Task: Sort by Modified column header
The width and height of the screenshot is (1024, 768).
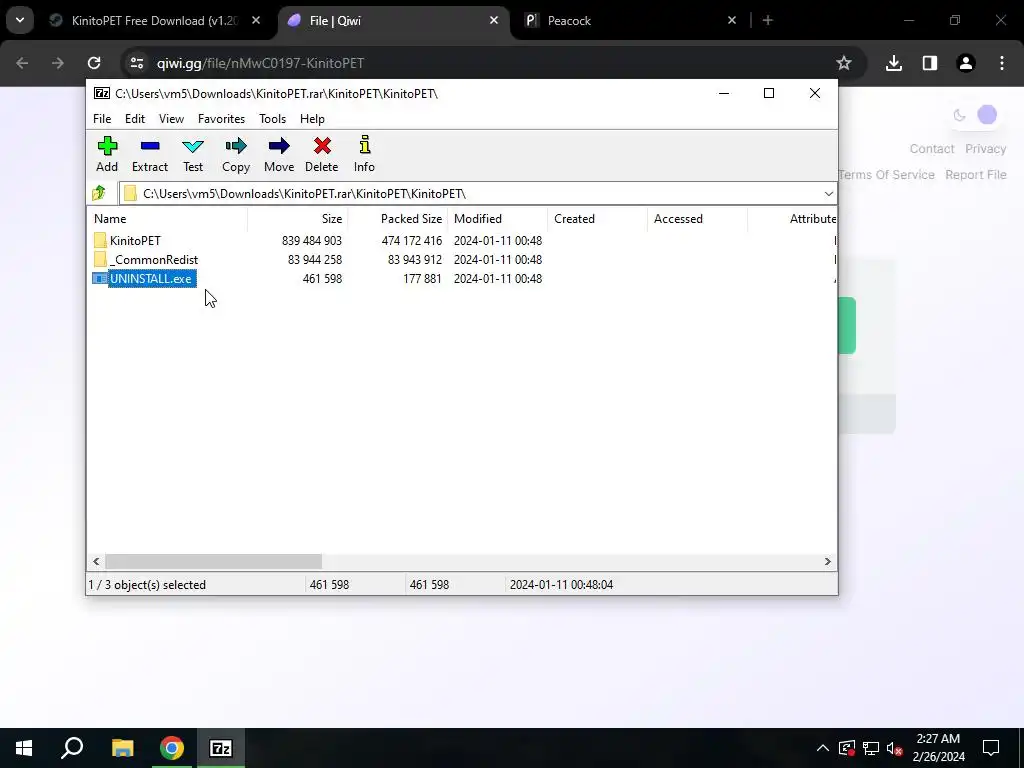Action: click(x=498, y=219)
